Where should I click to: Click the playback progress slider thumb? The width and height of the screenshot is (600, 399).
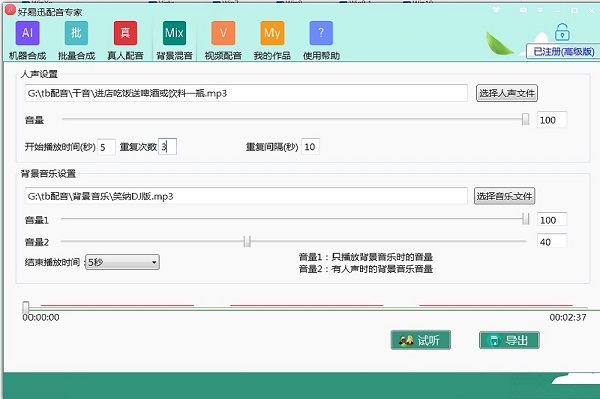(26, 307)
